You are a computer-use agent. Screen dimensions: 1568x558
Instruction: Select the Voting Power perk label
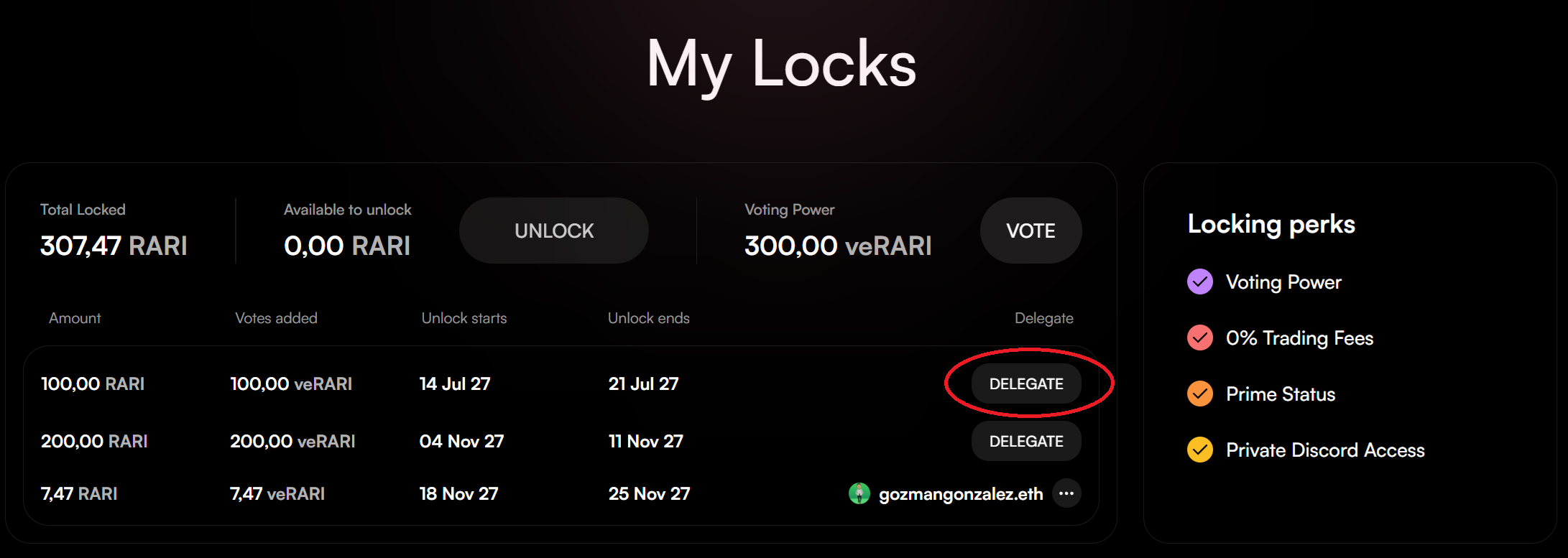pyautogui.click(x=1283, y=282)
